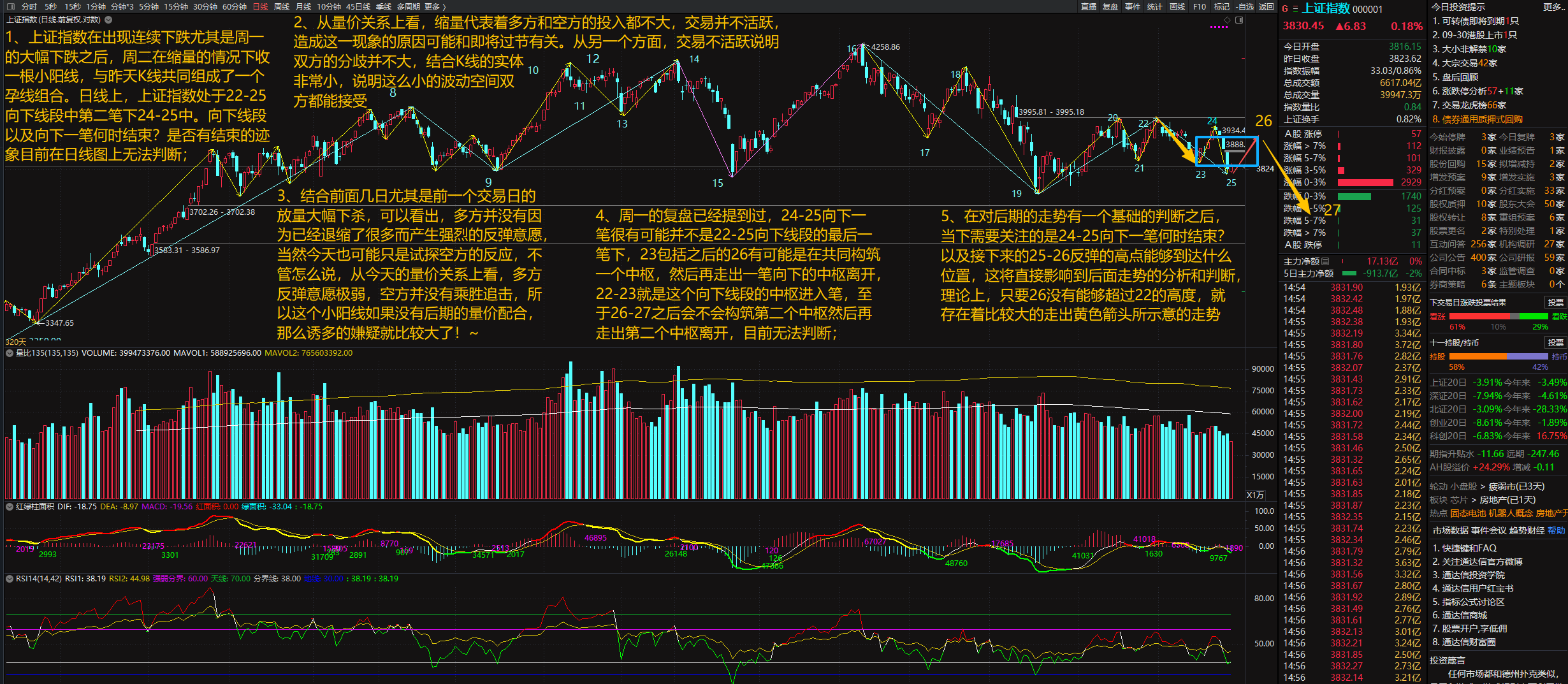
Task: Open the 画线 drawing tools
Action: coord(1177,6)
